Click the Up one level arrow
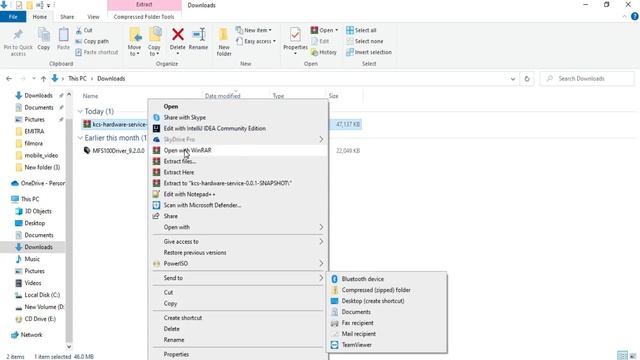640x360 pixels. coord(43,79)
